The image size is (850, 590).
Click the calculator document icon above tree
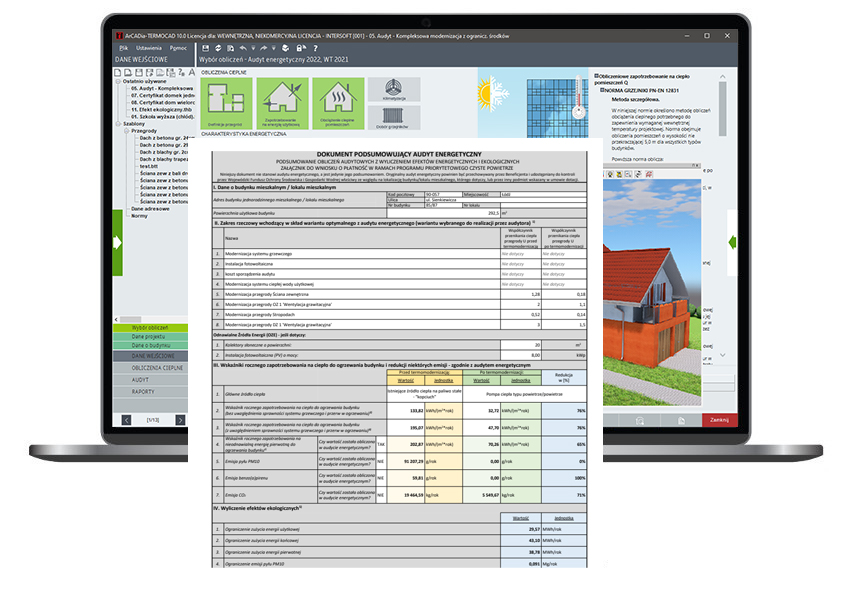[x=170, y=72]
